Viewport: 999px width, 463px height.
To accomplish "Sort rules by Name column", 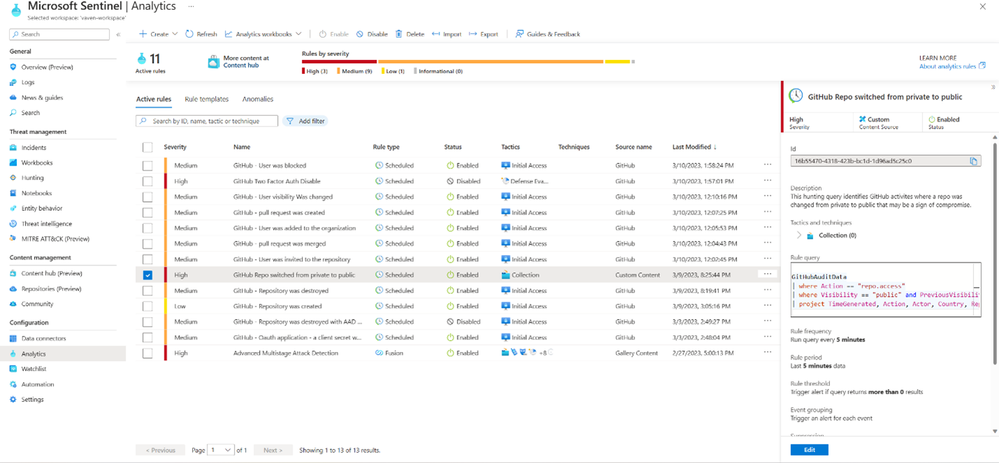I will 241,147.
